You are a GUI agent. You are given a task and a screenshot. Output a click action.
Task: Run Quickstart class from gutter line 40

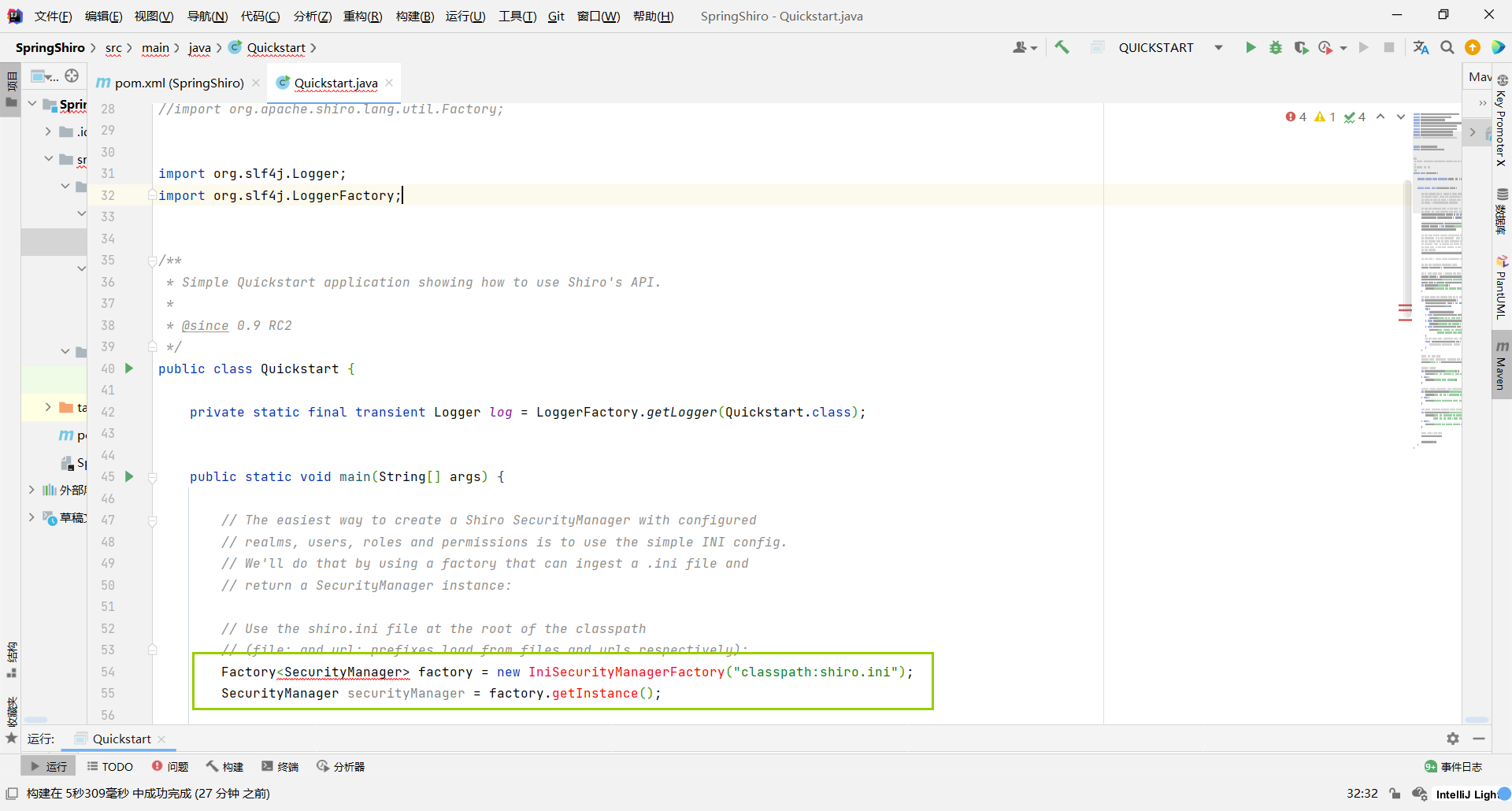click(x=129, y=368)
